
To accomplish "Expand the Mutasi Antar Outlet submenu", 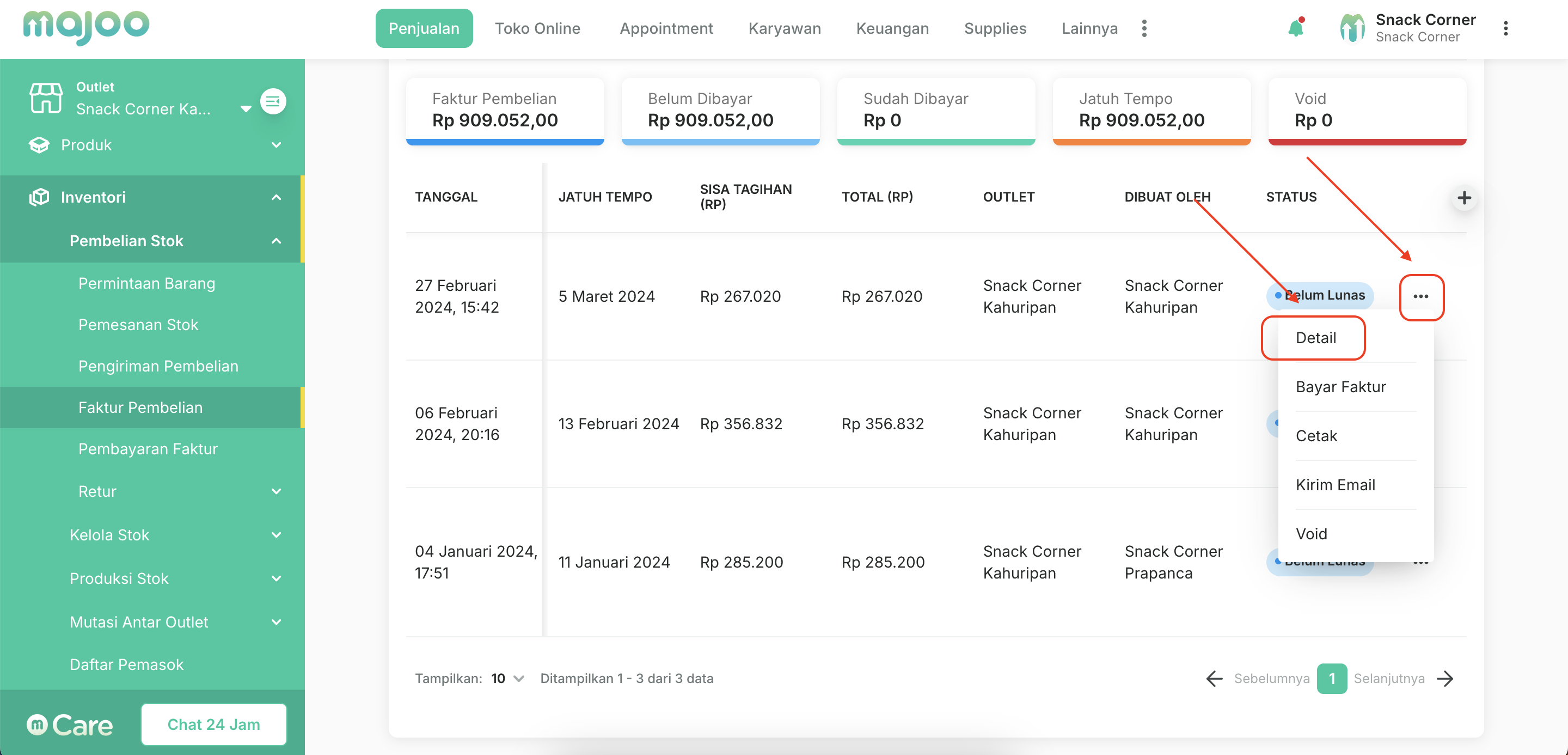I will point(275,622).
